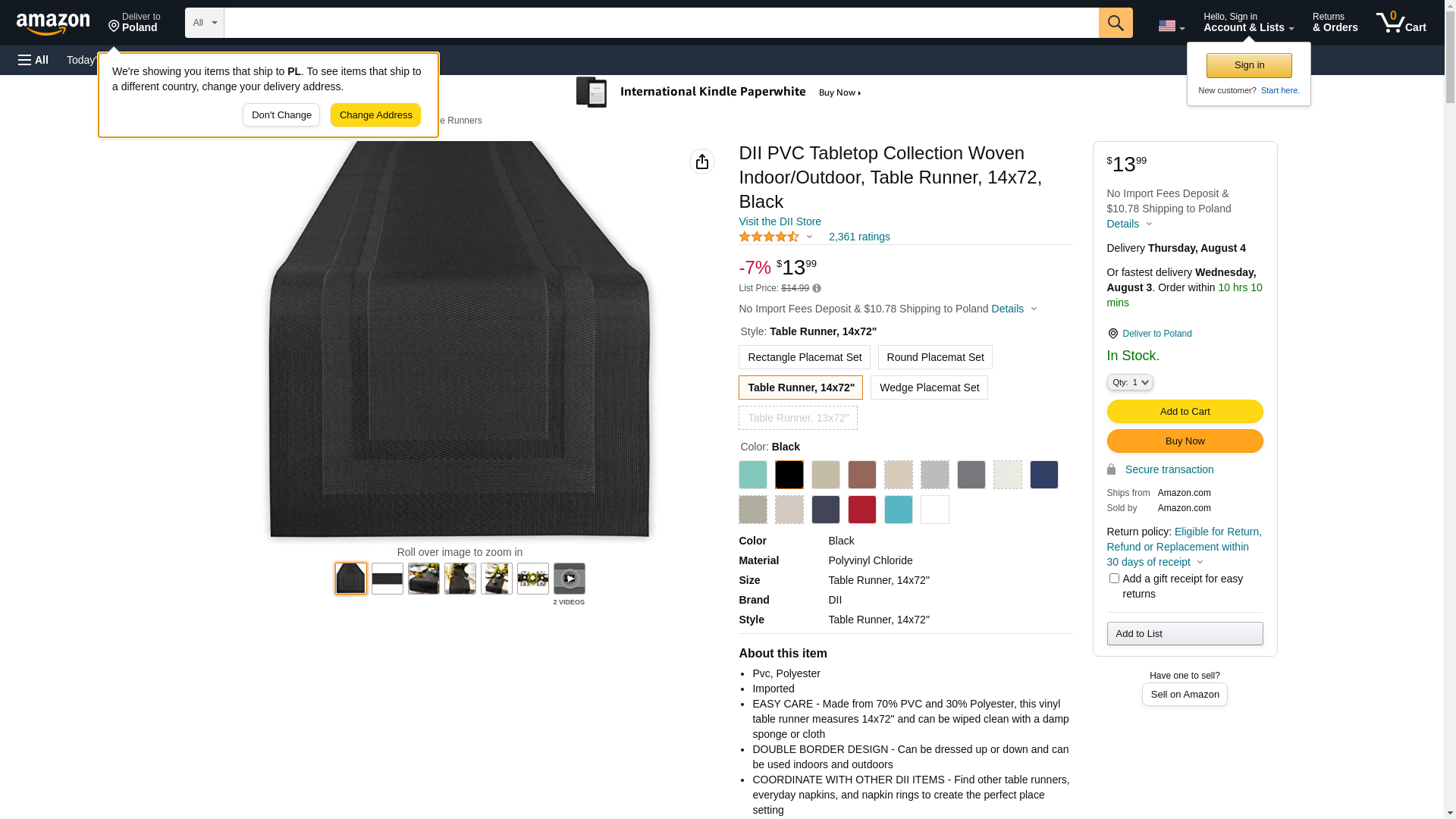Click the Add to Cart button
This screenshot has width=1456, height=819.
pos(1184,412)
